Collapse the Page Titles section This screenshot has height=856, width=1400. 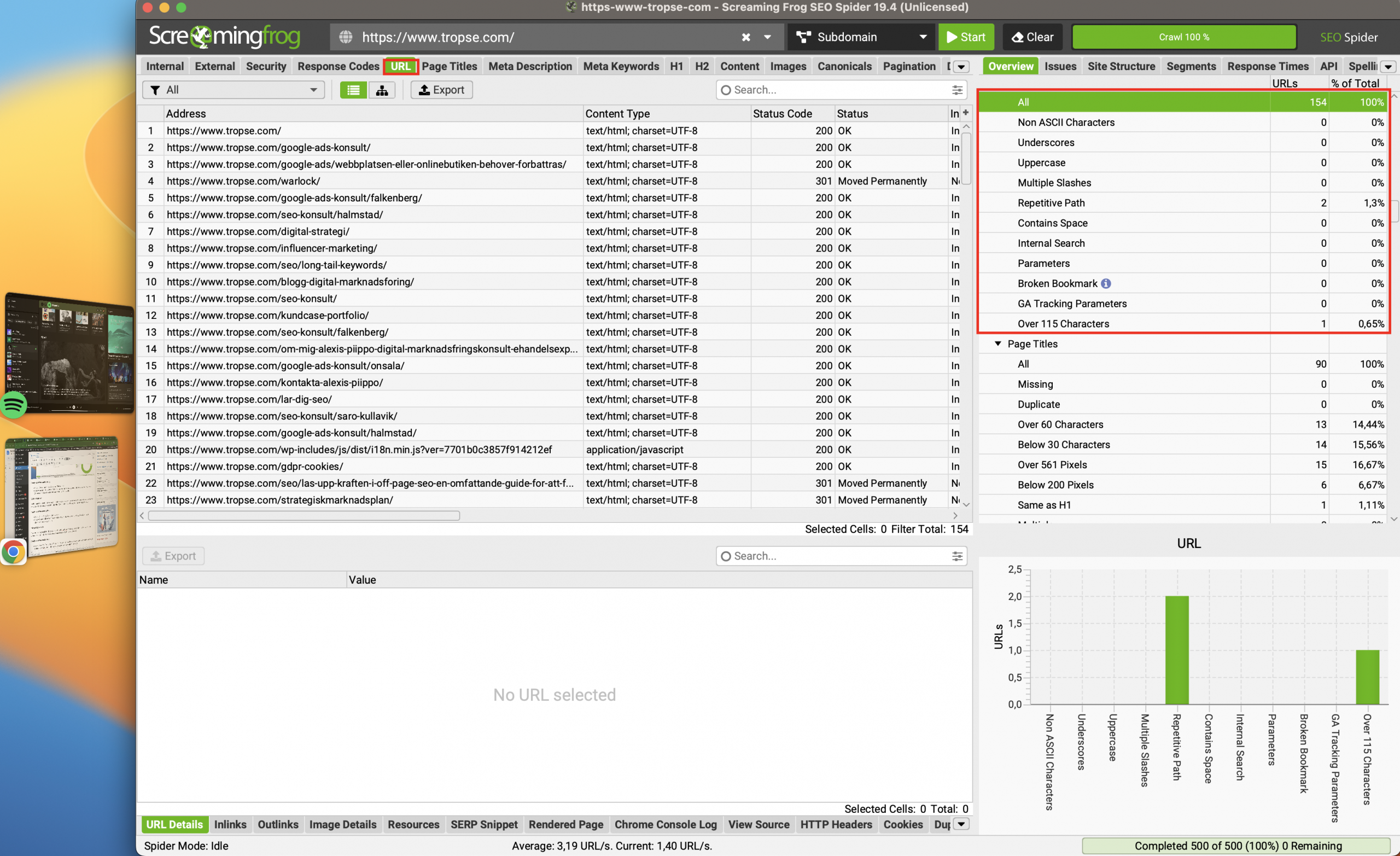pos(997,343)
